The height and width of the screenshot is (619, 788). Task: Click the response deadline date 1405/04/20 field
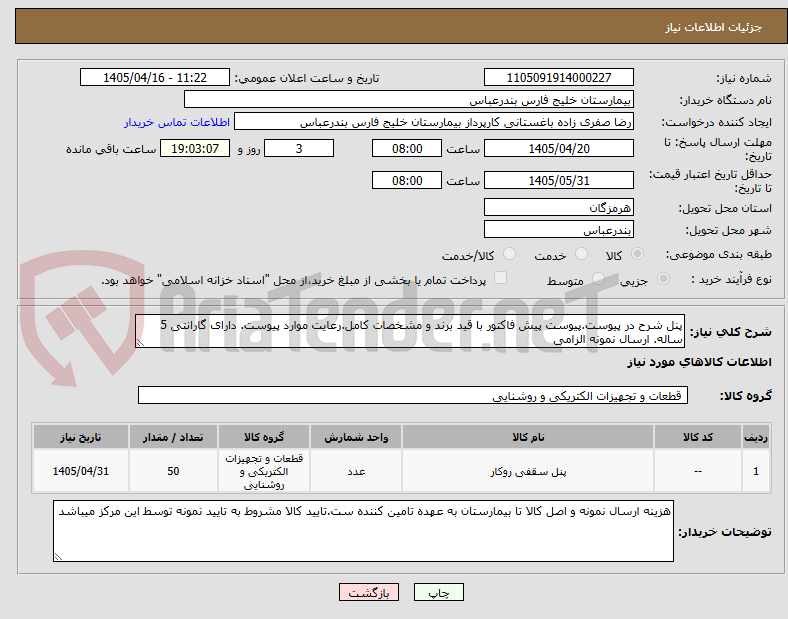pyautogui.click(x=558, y=148)
